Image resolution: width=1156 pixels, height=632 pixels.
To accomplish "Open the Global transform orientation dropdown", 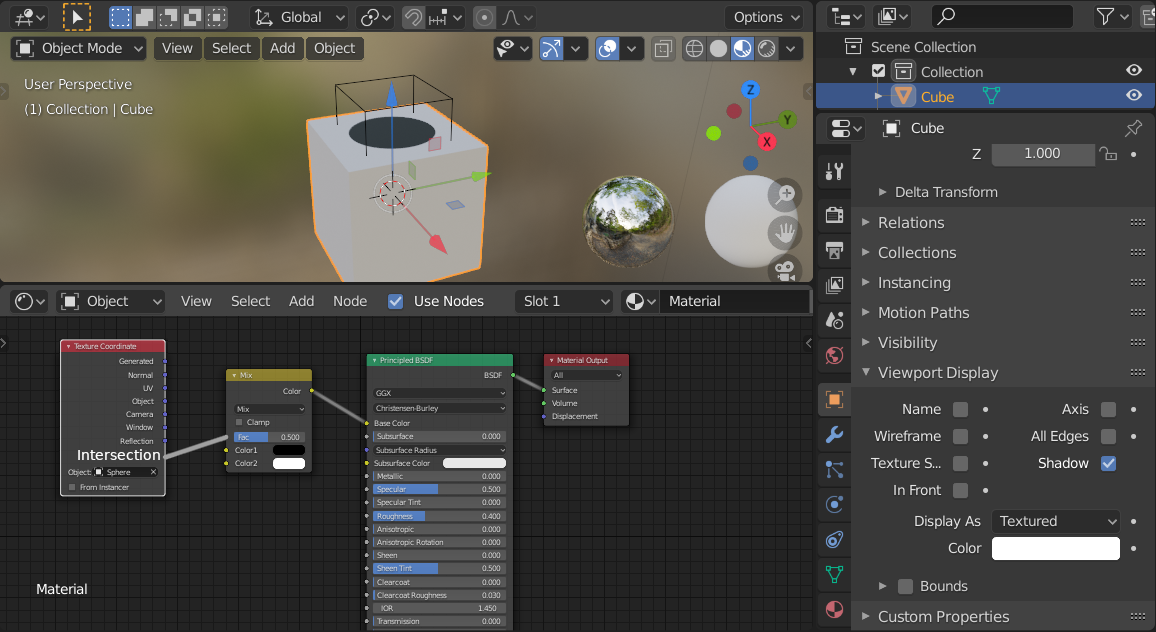I will [x=299, y=17].
